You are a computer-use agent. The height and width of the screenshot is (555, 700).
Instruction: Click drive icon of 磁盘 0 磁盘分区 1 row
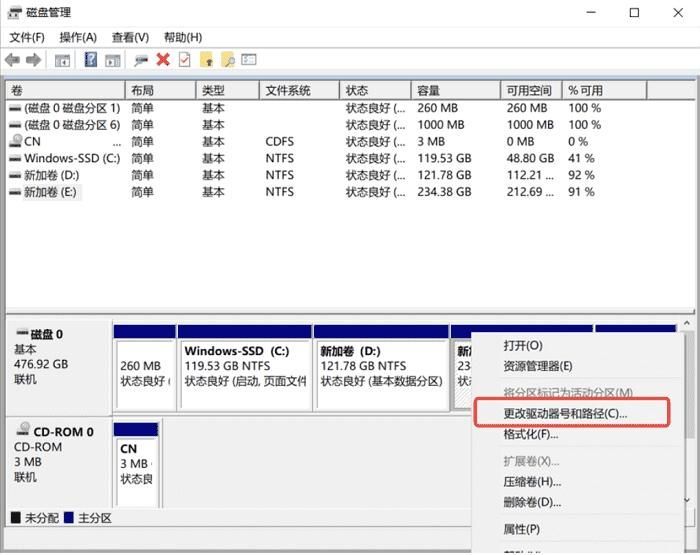[x=15, y=108]
